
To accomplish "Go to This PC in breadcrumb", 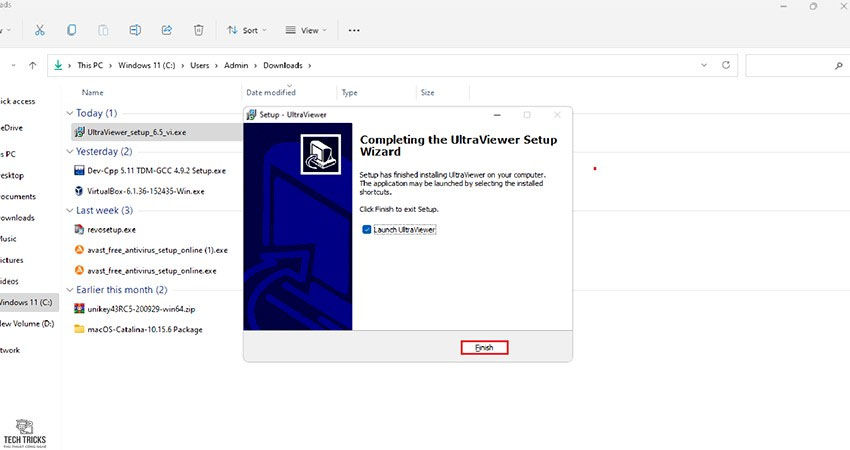I will tap(90, 65).
